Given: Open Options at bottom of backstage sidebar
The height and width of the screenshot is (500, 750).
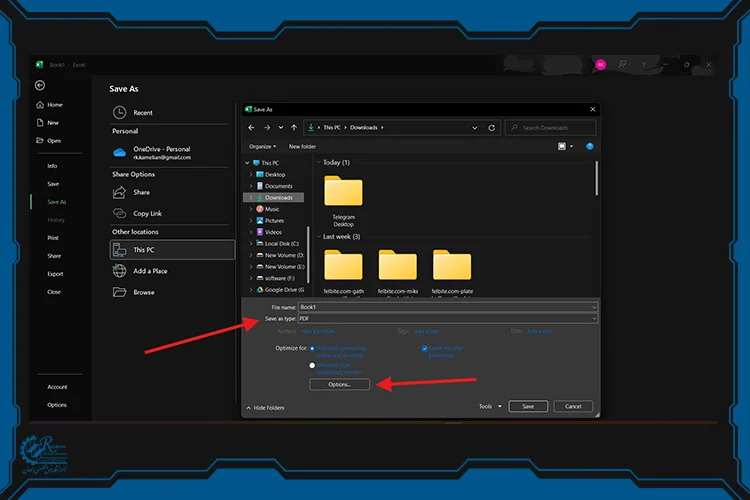Looking at the screenshot, I should click(57, 405).
